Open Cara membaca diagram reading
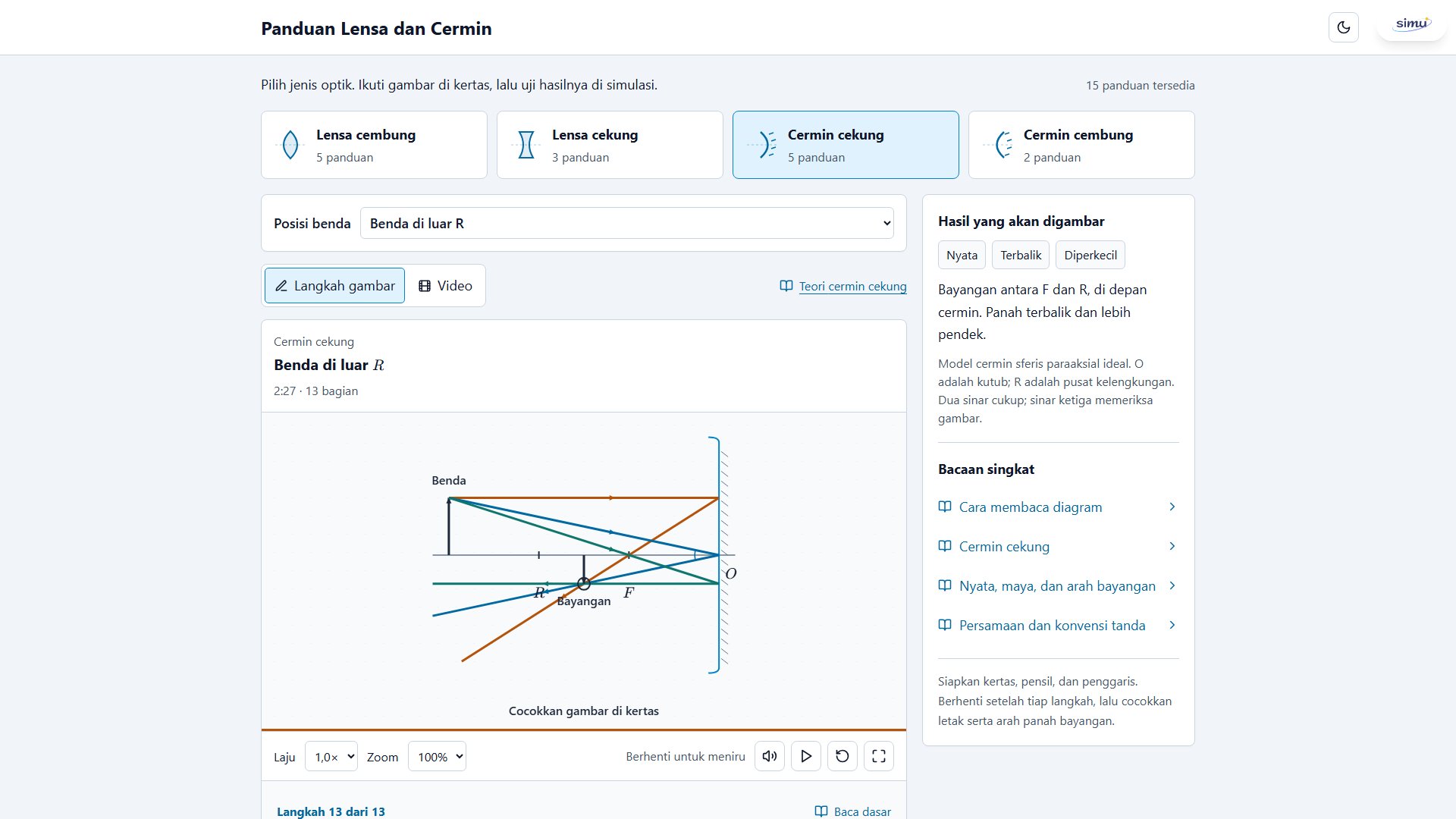 tap(1058, 507)
